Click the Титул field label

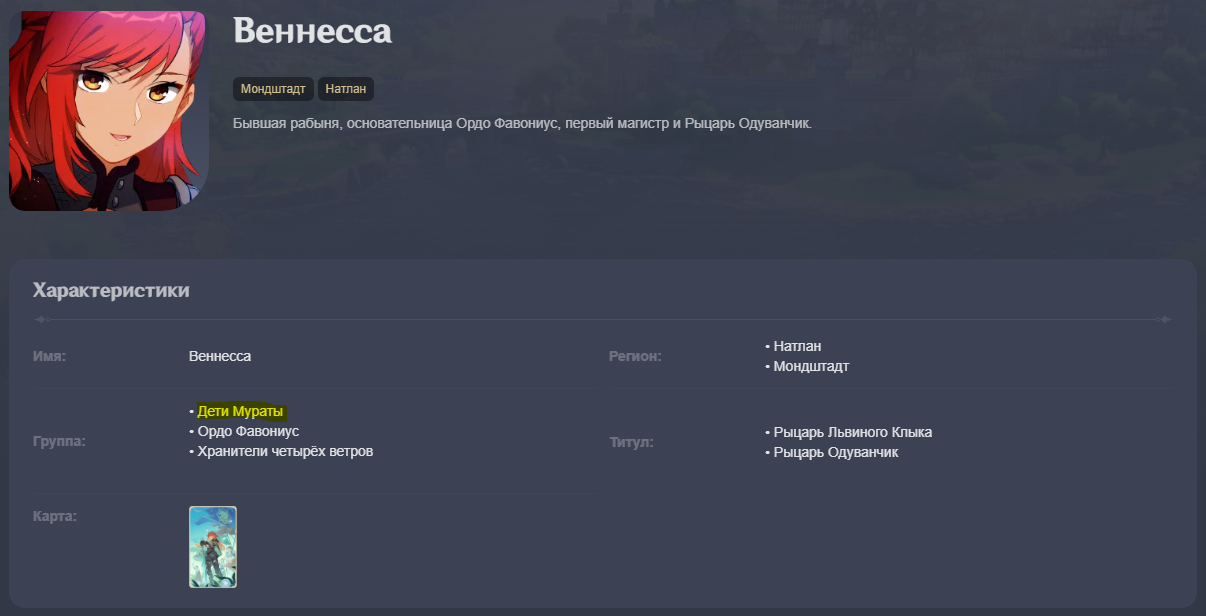631,441
